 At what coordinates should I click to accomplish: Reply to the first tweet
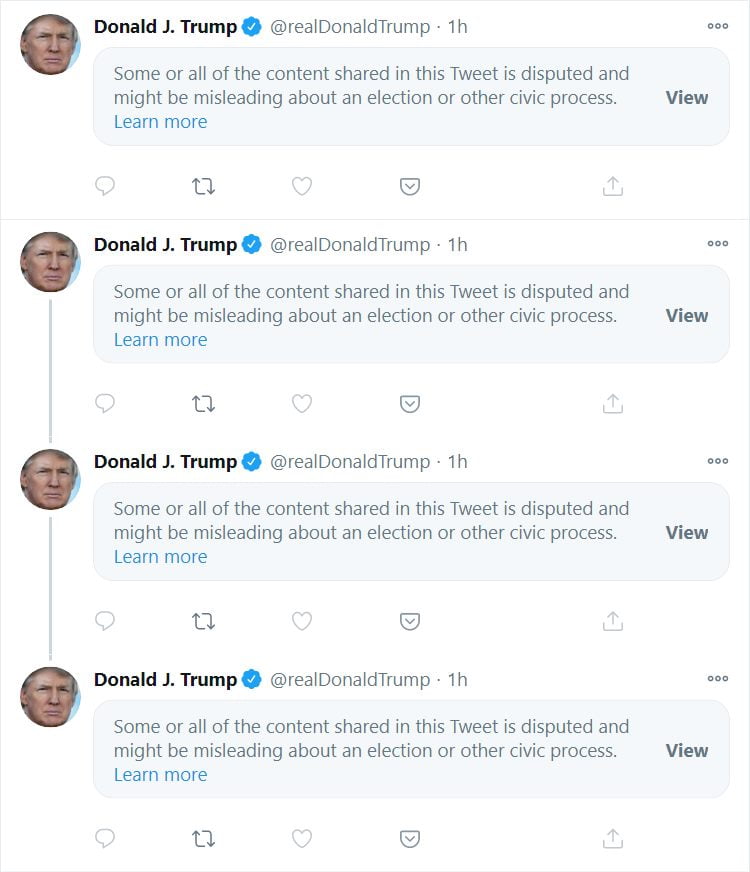(x=105, y=186)
